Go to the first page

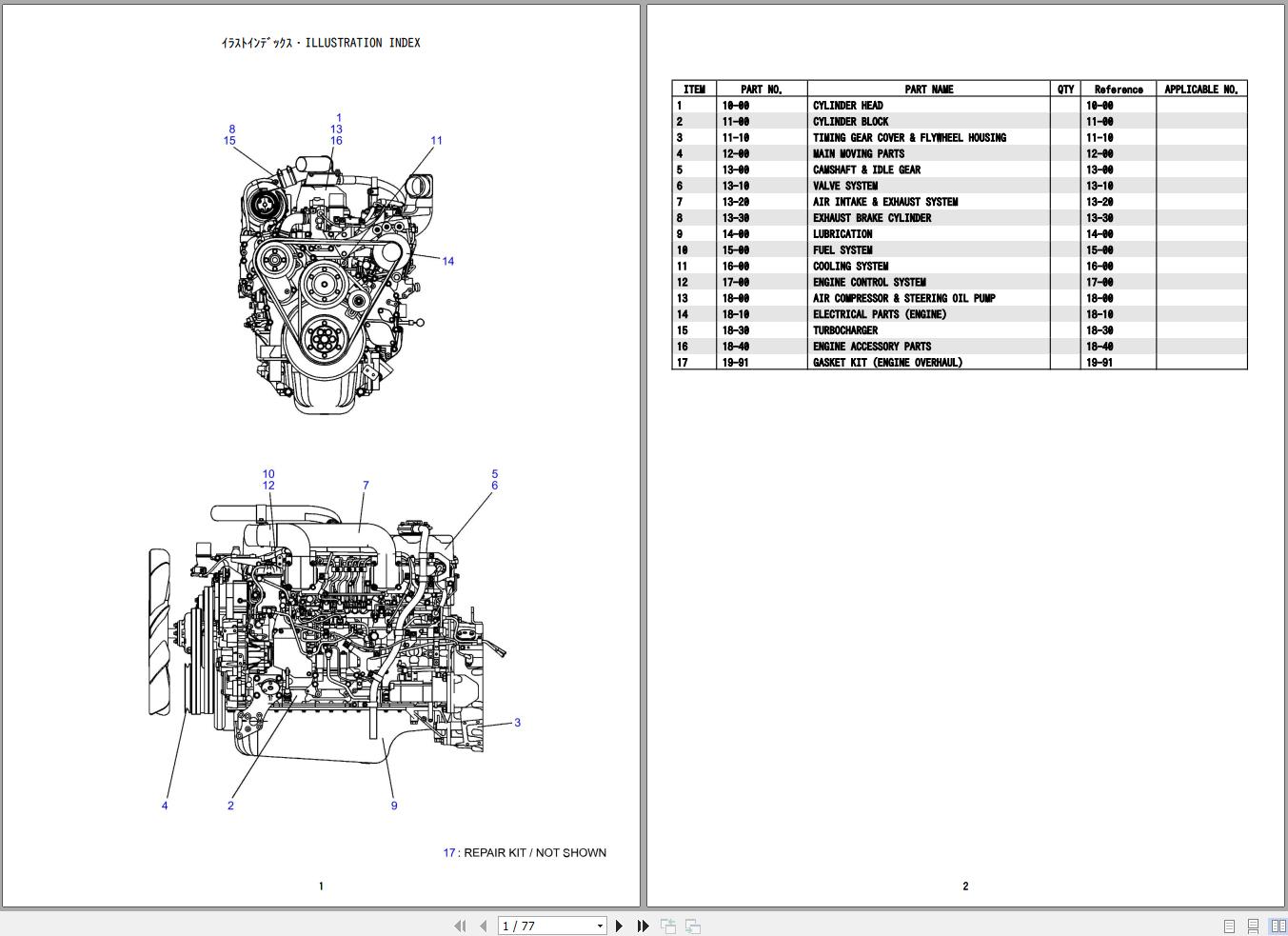460,926
